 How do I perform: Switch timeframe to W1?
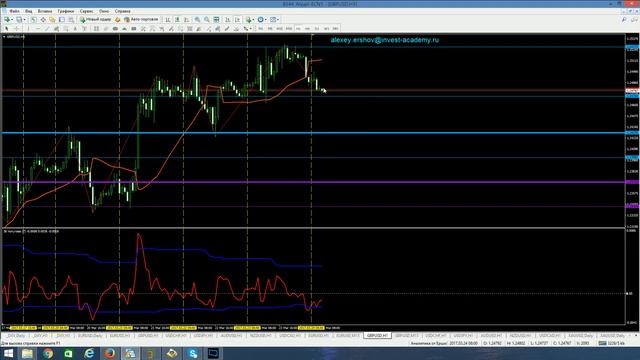click(x=326, y=29)
